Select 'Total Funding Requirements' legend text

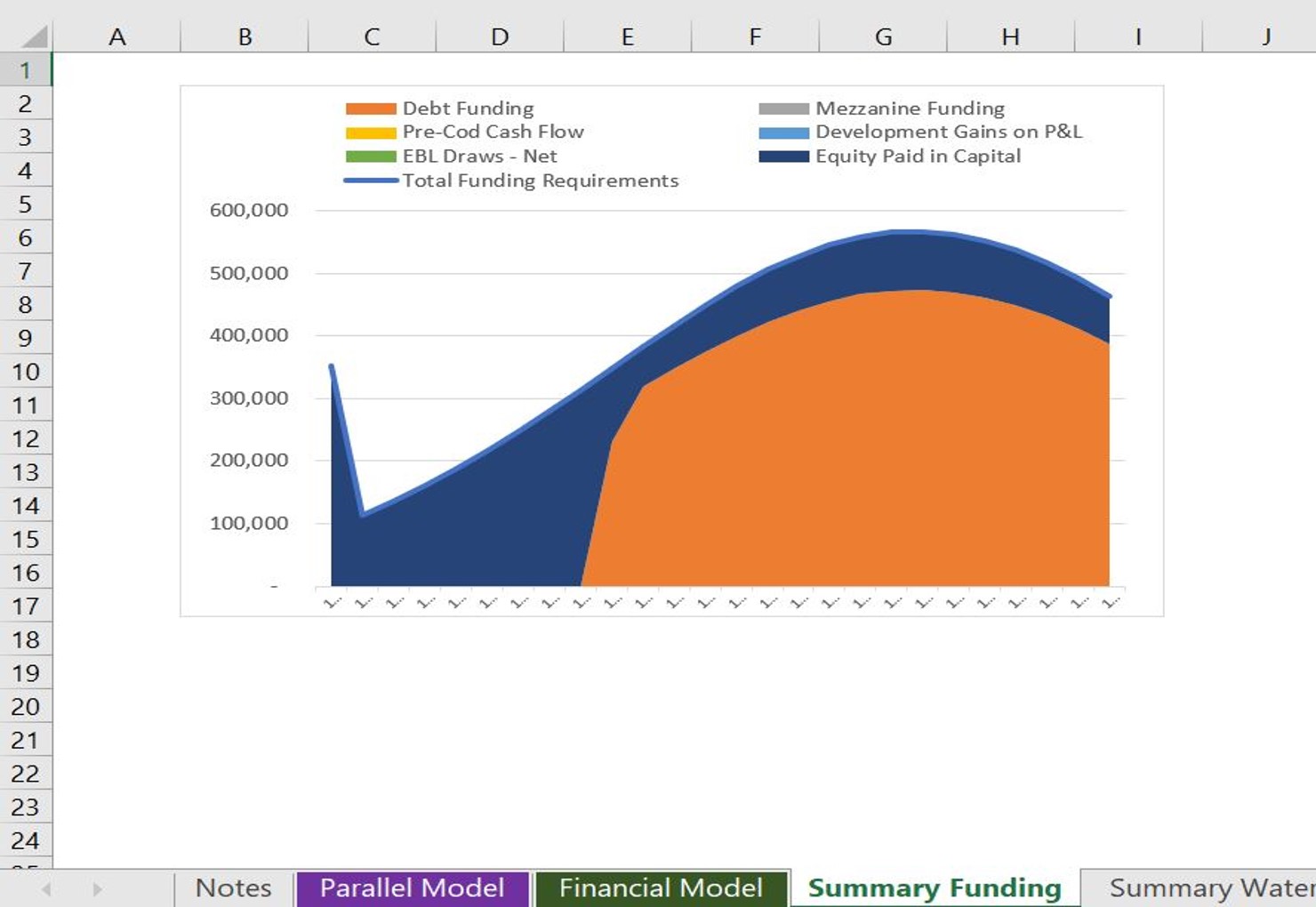(540, 181)
